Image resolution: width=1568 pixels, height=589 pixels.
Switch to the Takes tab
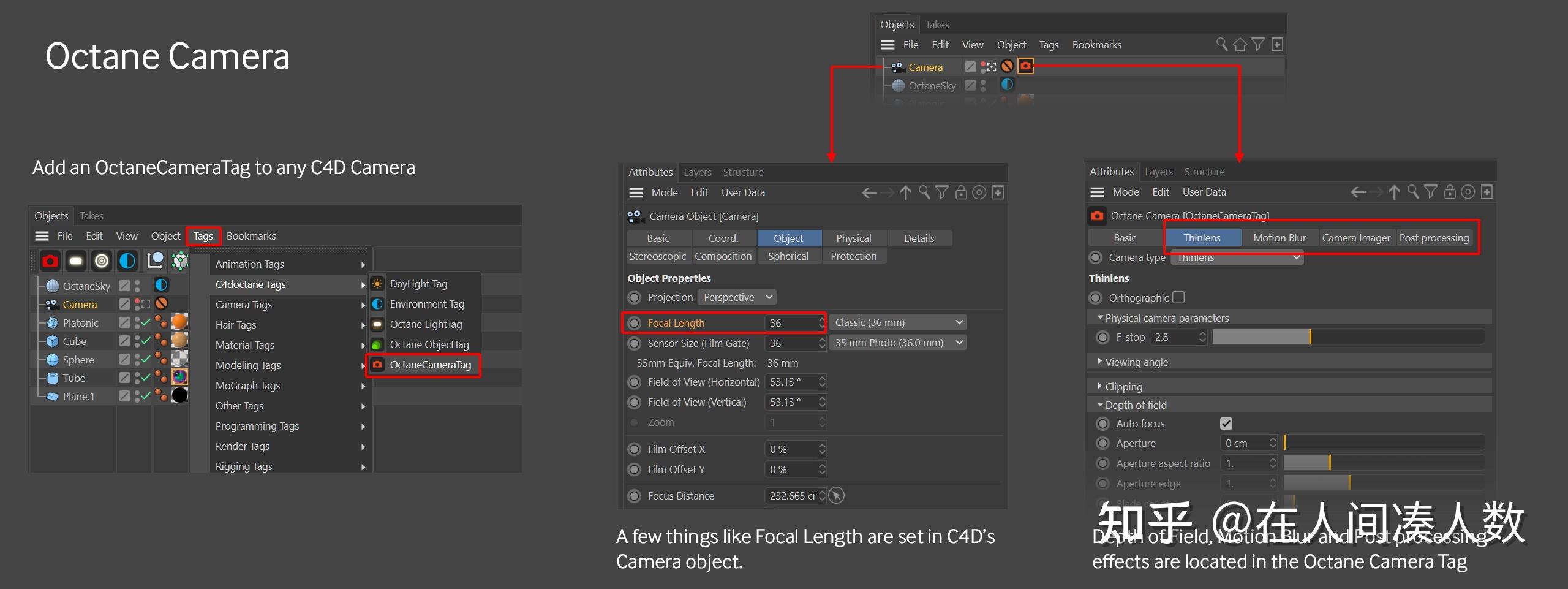(91, 215)
